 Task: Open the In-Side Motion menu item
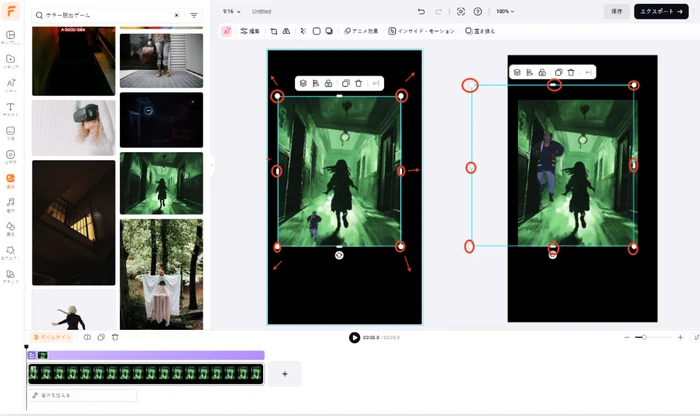421,31
